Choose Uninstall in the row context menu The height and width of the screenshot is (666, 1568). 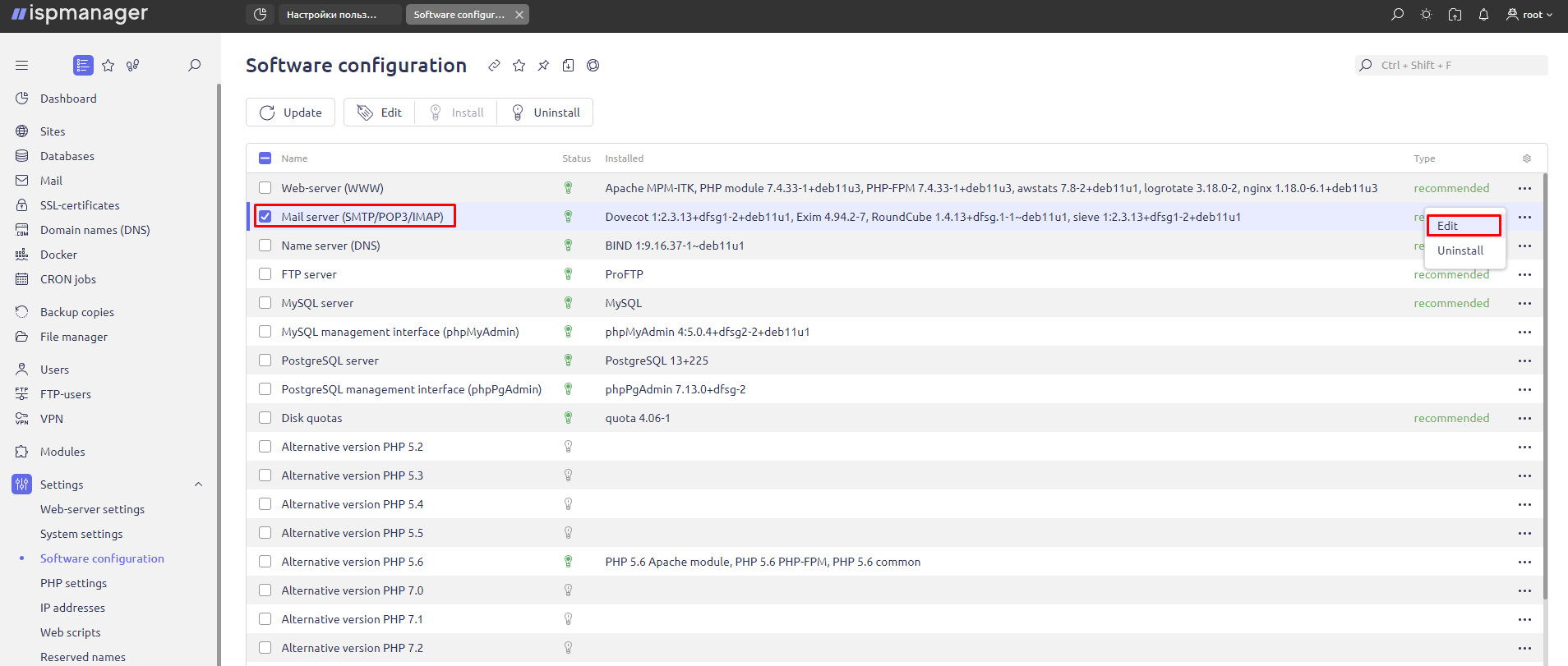[1464, 250]
